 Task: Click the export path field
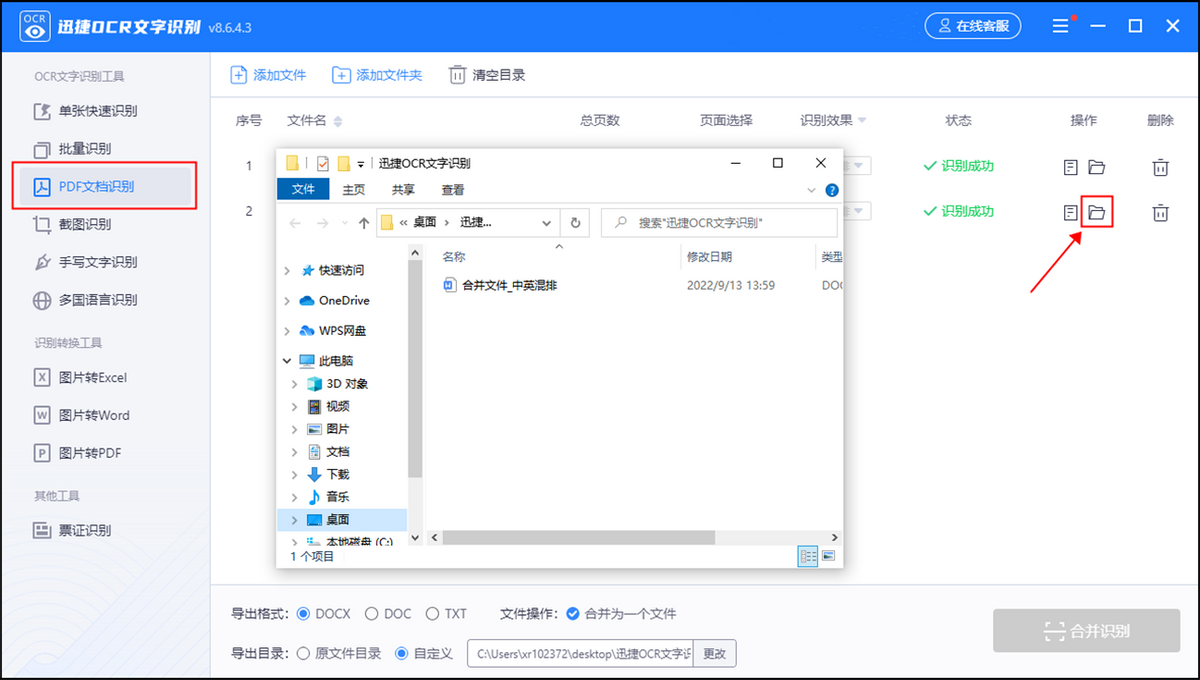pos(580,654)
